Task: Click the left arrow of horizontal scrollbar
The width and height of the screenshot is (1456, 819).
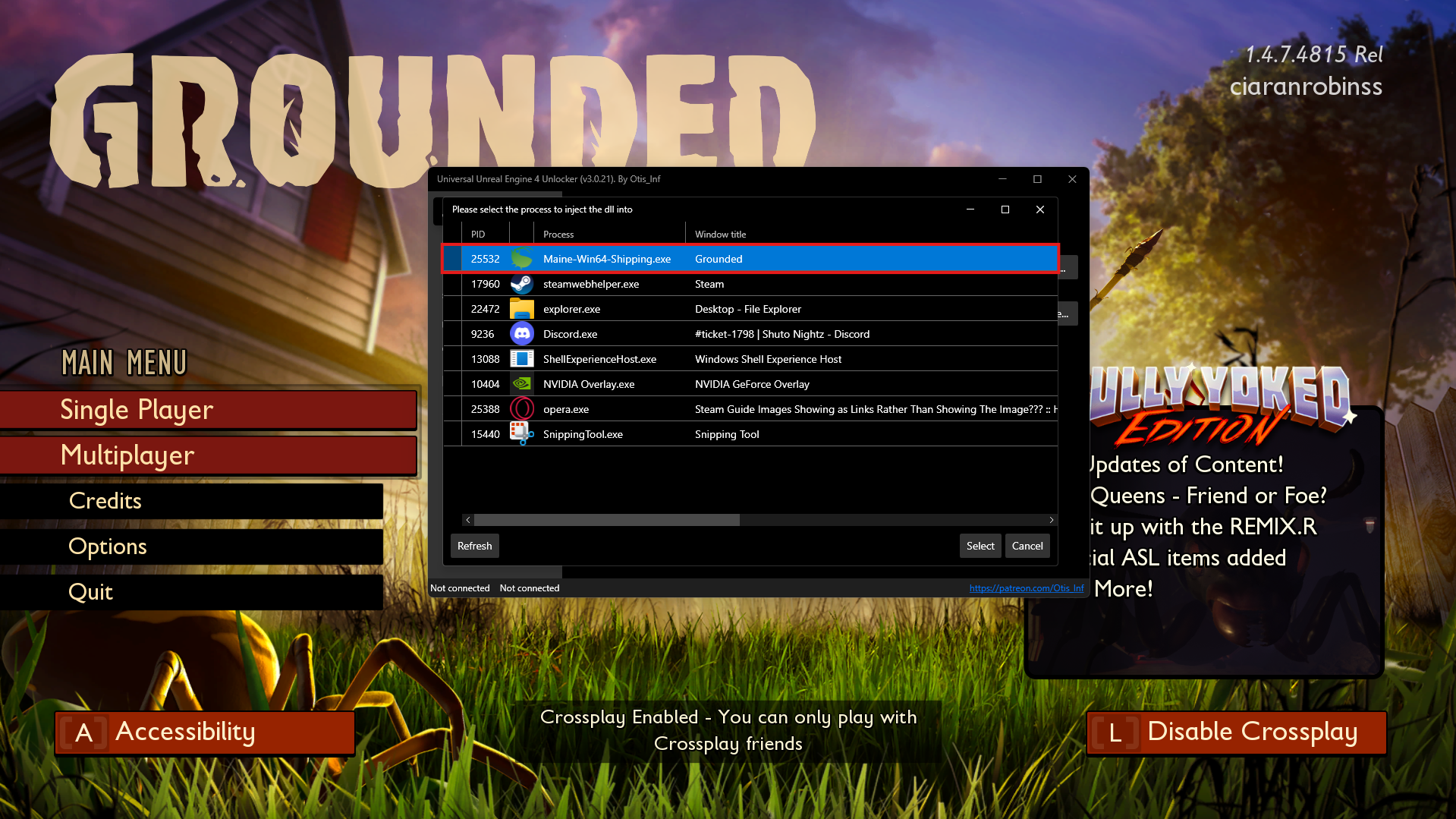Action: 468,520
